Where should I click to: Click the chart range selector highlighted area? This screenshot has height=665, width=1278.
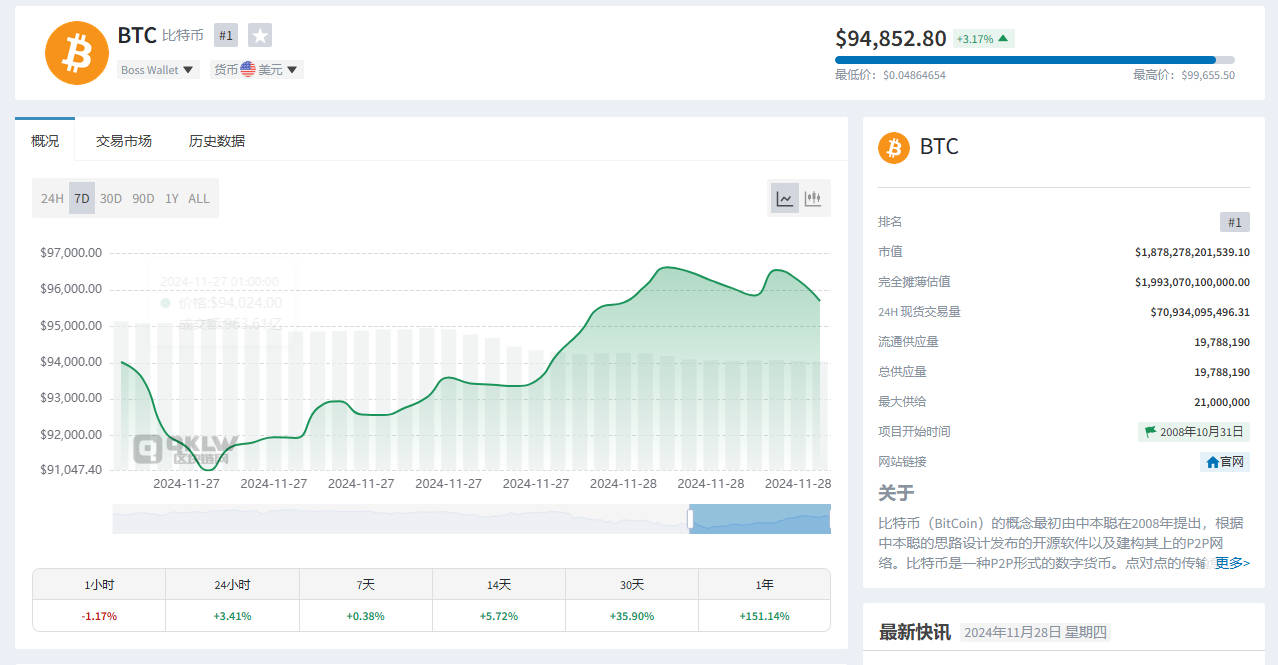pyautogui.click(x=760, y=519)
